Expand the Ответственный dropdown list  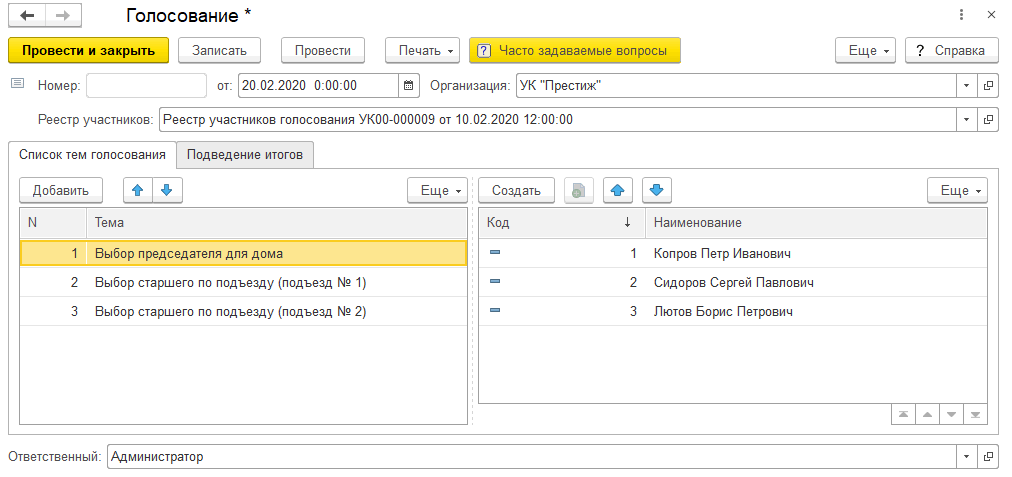point(966,457)
